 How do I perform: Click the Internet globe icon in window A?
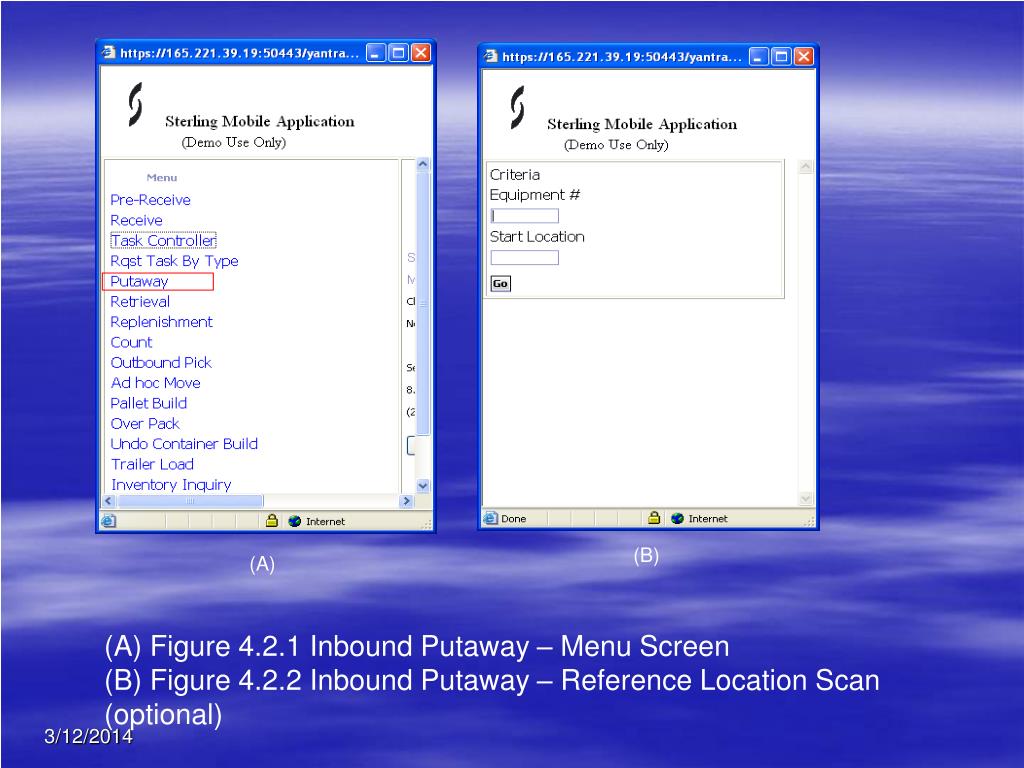coord(295,521)
